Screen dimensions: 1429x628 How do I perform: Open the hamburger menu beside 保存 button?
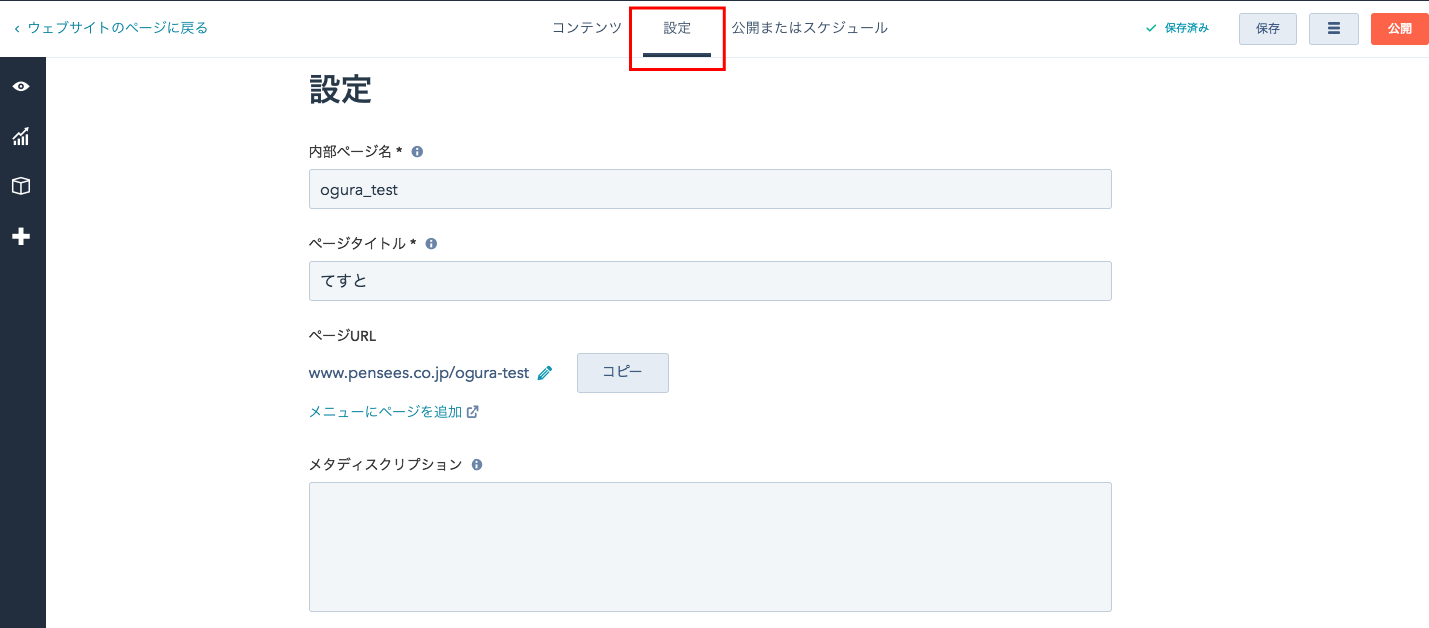click(x=1333, y=28)
